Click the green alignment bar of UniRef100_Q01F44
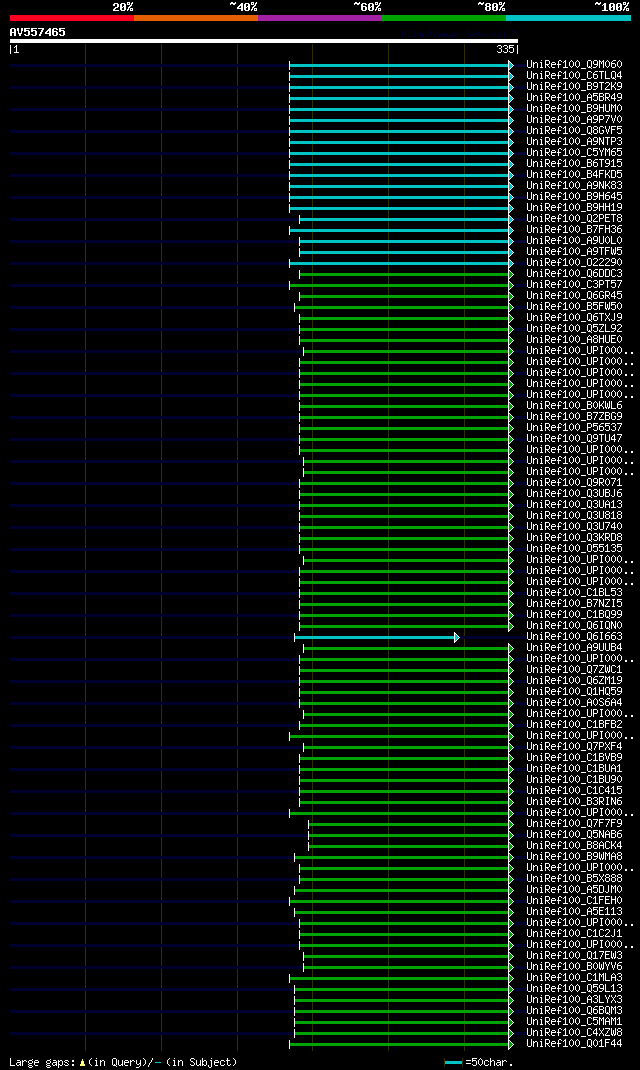The image size is (640, 1070). click(x=401, y=1045)
